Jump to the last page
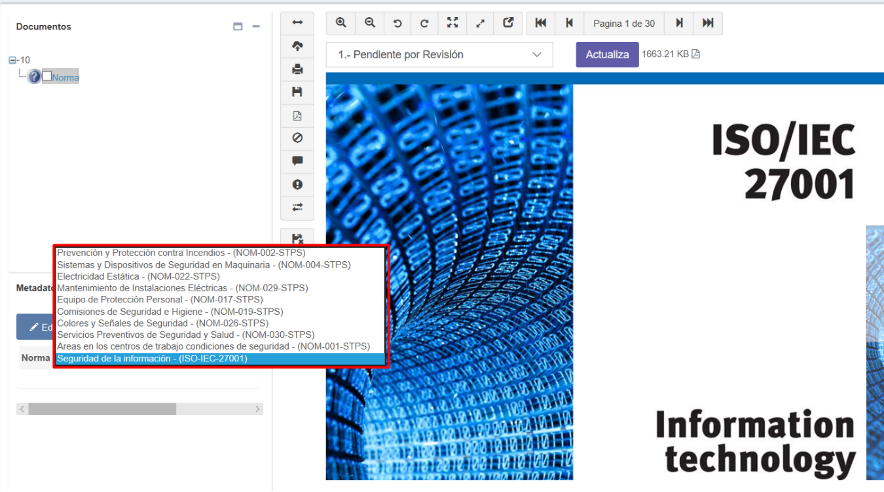 point(708,23)
